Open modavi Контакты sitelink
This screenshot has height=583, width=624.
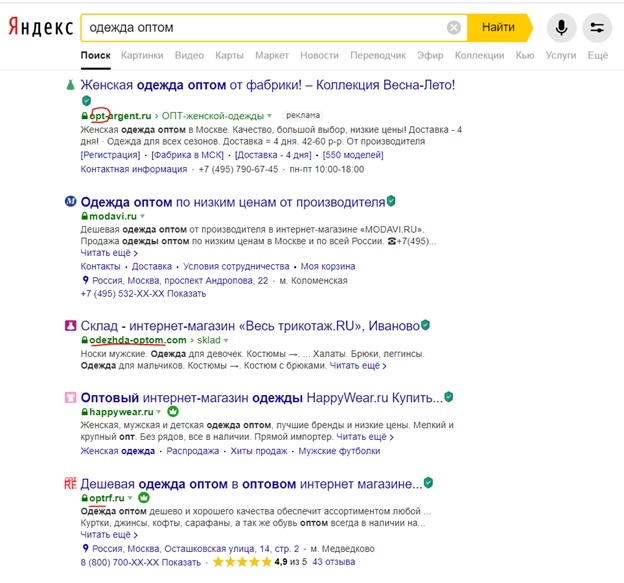pyautogui.click(x=100, y=266)
